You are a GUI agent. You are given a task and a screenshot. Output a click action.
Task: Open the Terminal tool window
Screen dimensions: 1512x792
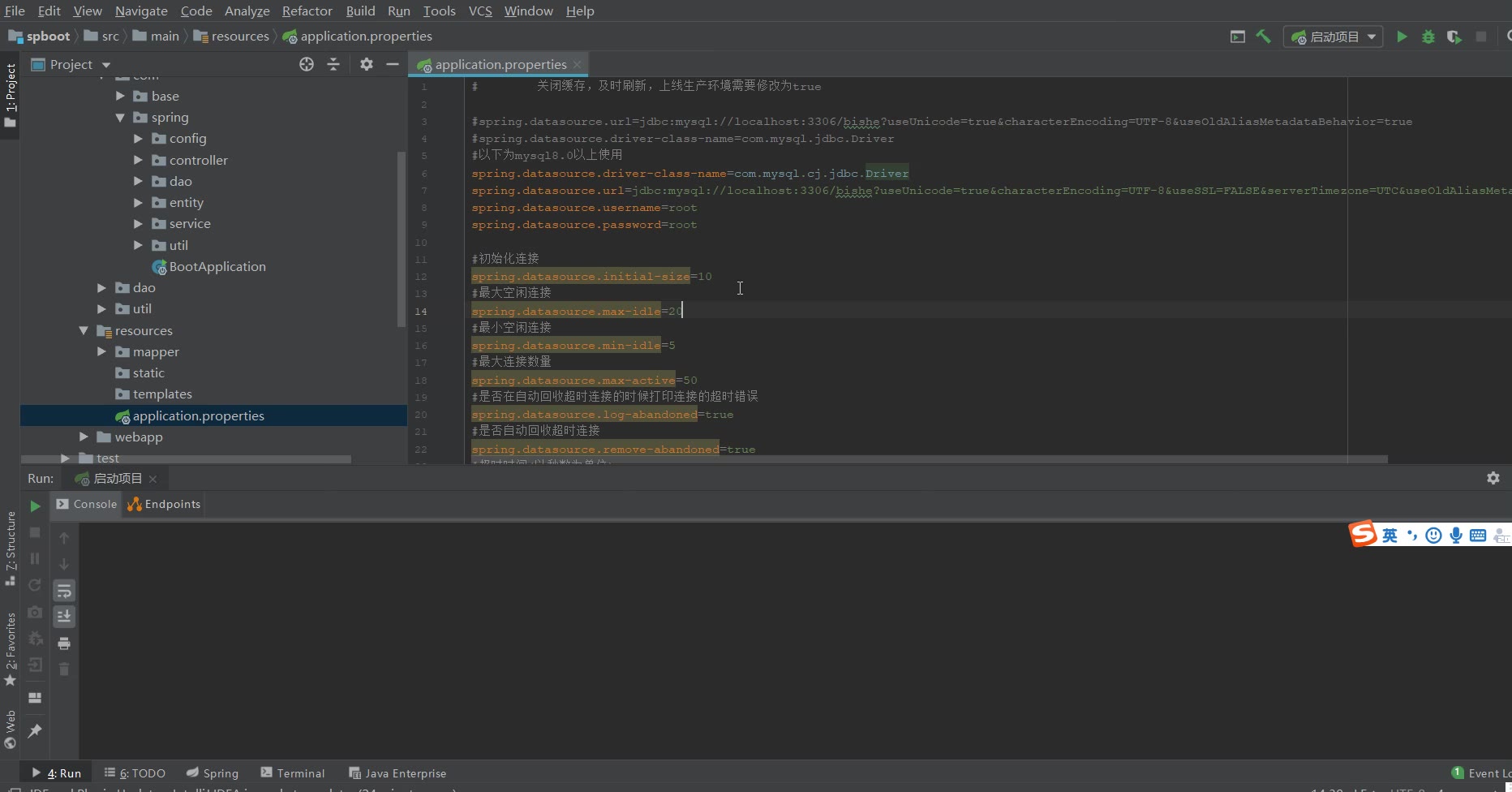(x=292, y=773)
